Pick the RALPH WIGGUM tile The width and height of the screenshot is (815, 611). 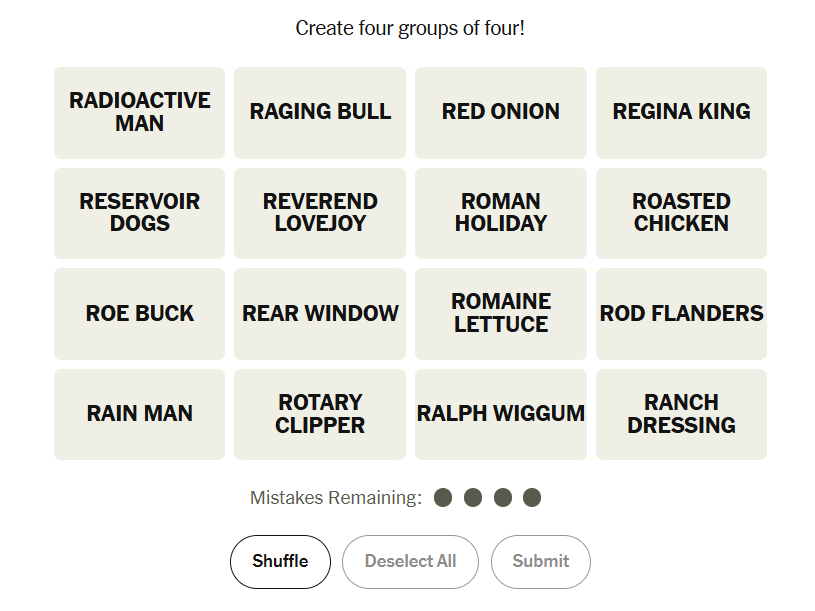click(x=501, y=414)
